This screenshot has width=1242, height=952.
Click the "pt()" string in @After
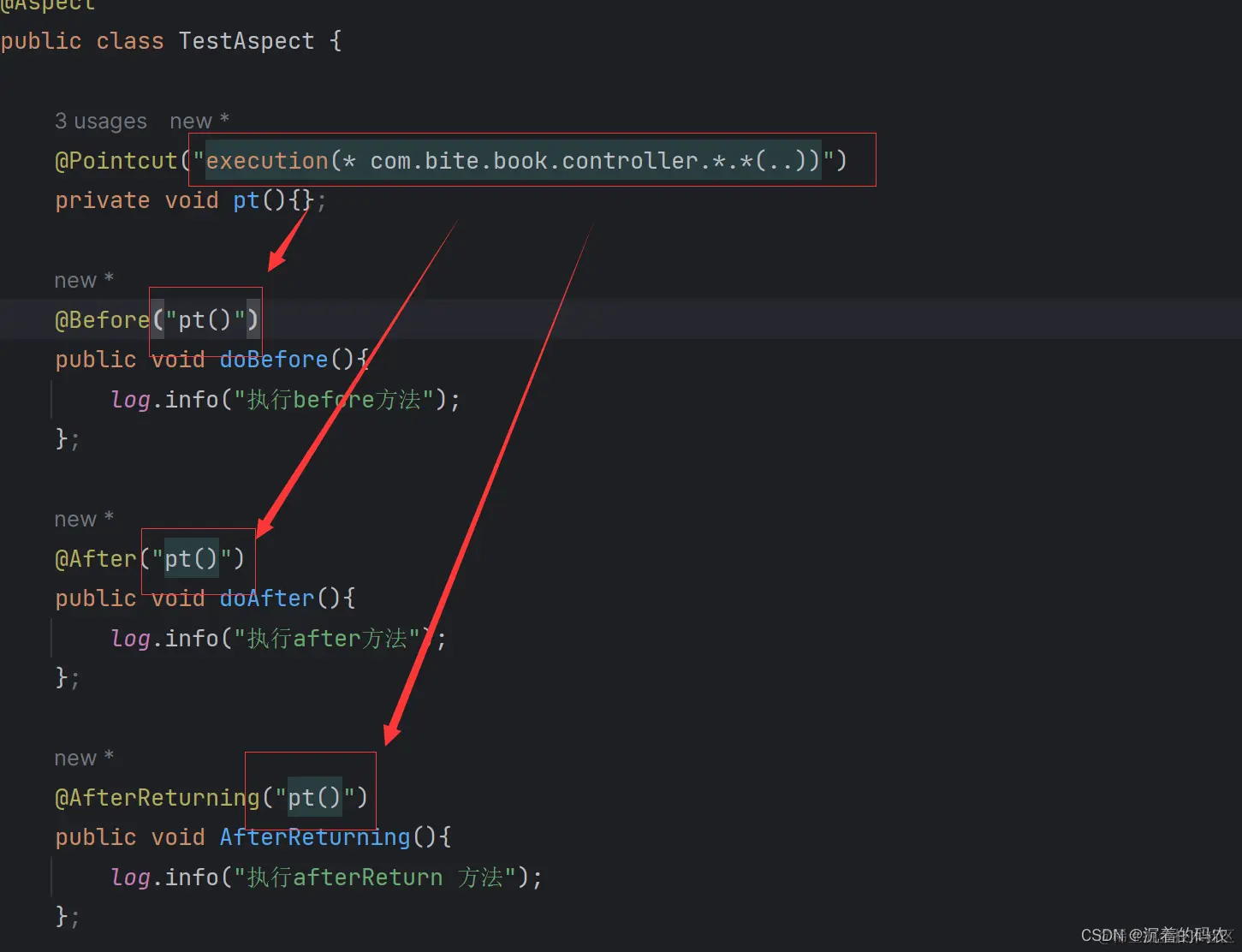(192, 559)
